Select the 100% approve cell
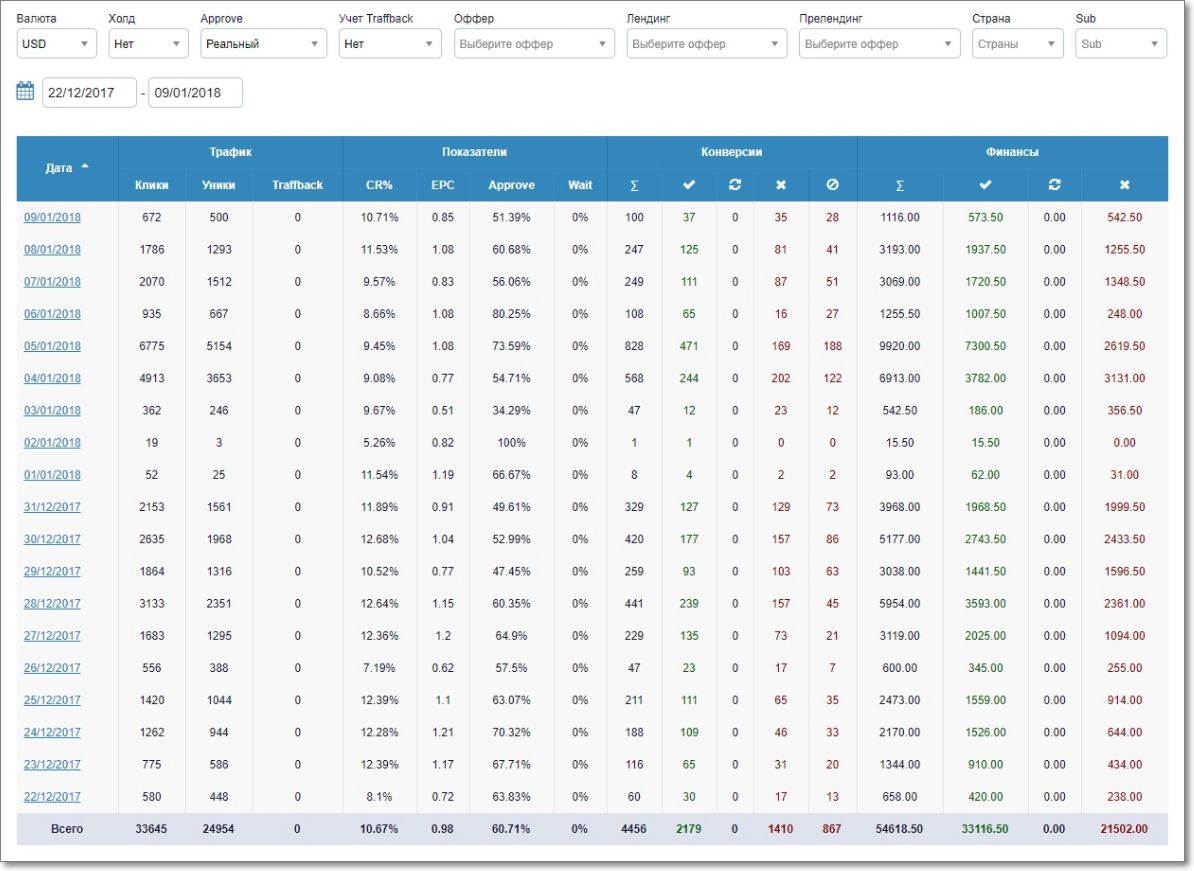The height and width of the screenshot is (871, 1194). pos(512,443)
